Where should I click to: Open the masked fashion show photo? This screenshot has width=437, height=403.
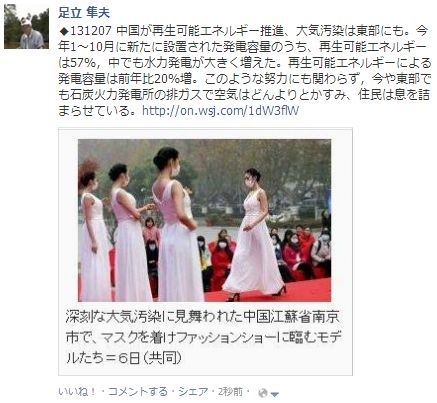pos(205,220)
